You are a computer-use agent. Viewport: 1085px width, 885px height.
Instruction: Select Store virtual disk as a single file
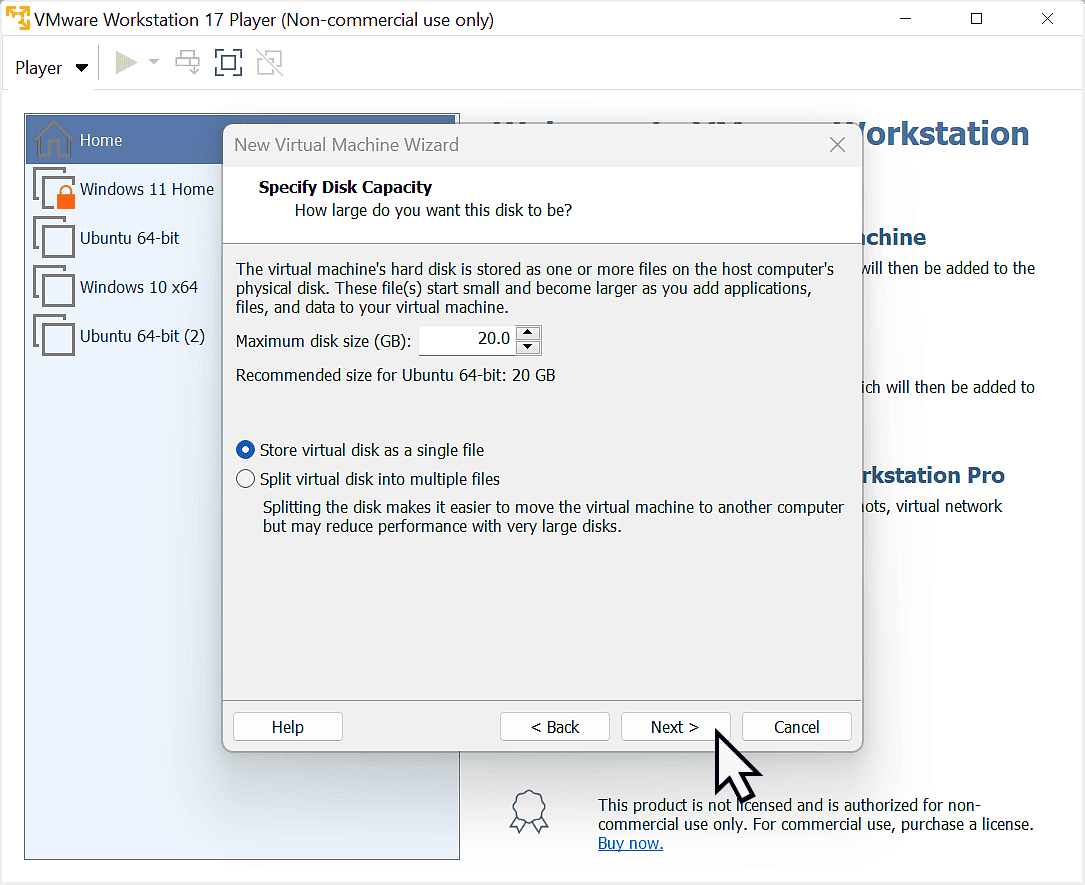click(x=246, y=450)
